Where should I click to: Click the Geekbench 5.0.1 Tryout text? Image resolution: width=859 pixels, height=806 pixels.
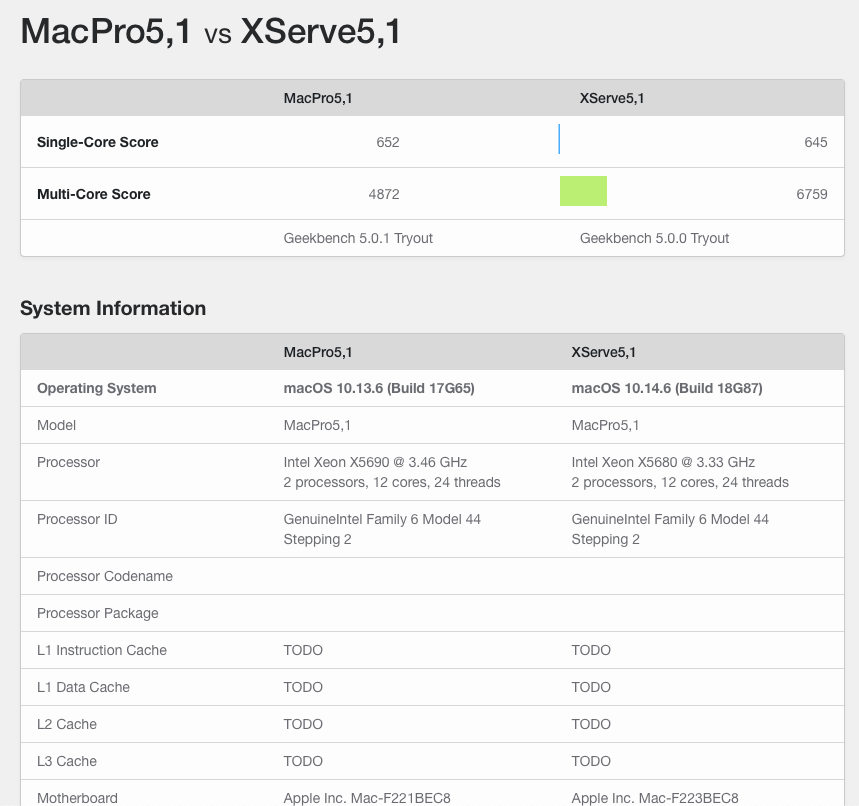pos(358,238)
